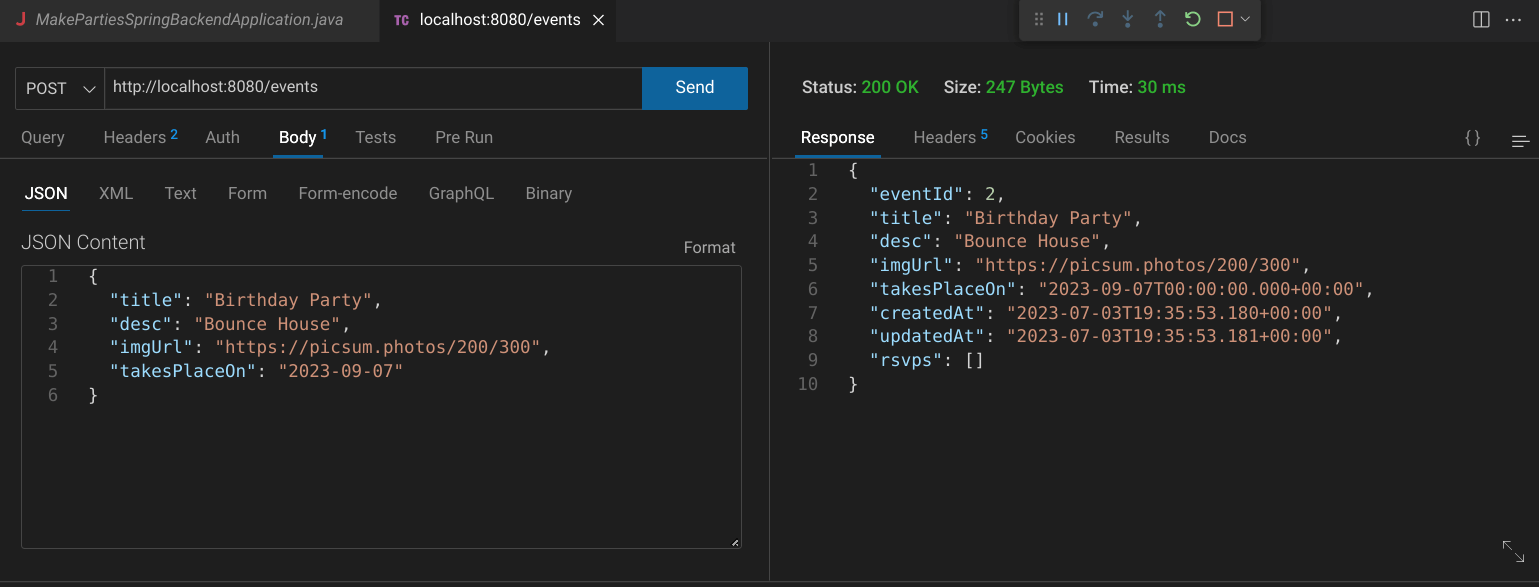Choose Form body type
The image size is (1539, 587).
pyautogui.click(x=247, y=193)
